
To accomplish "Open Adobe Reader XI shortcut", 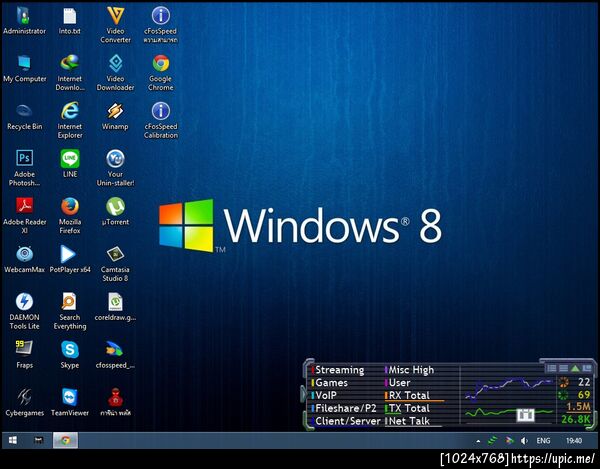I will pos(24,215).
